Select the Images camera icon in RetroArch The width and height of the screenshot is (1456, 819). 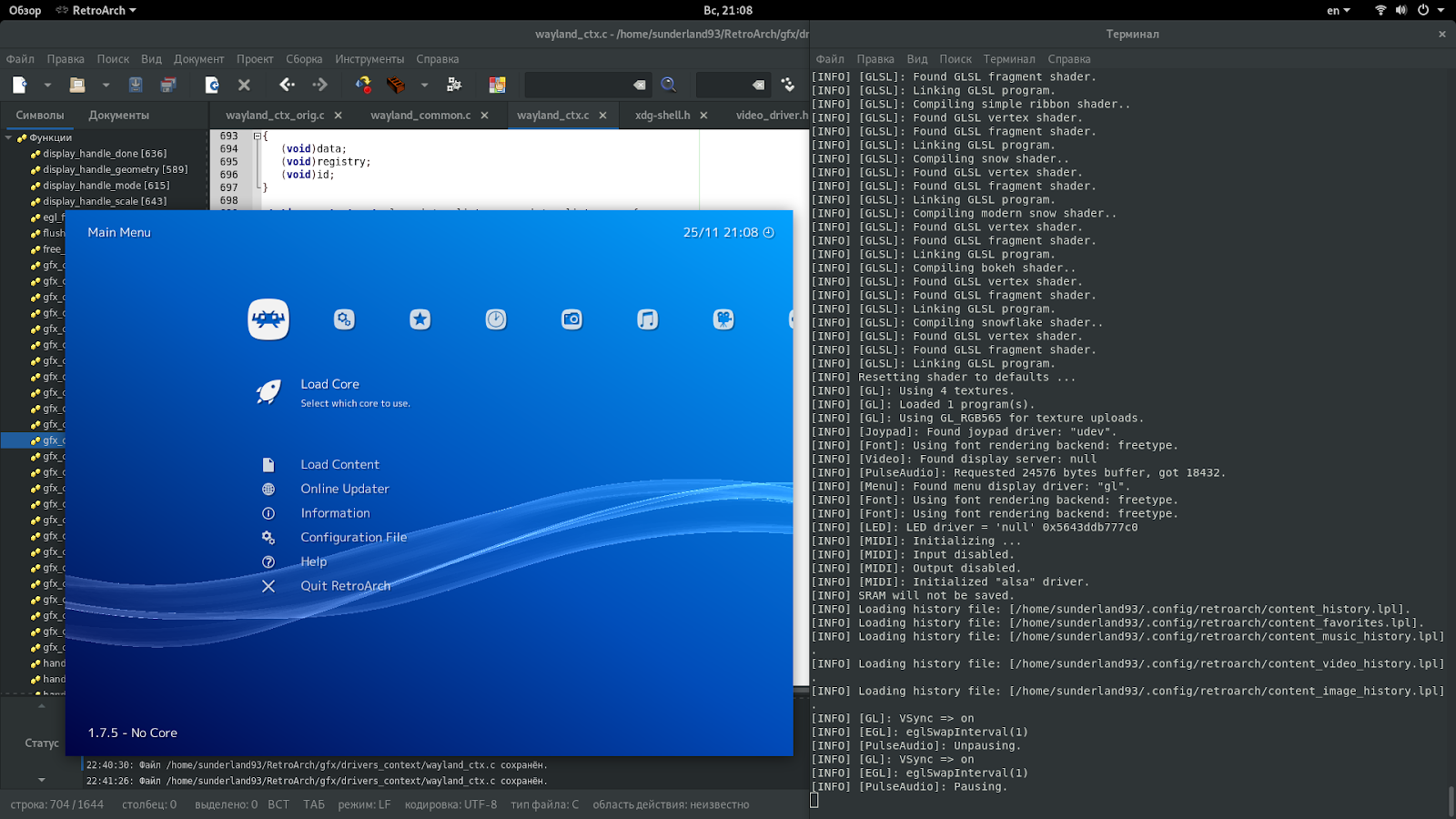click(571, 319)
